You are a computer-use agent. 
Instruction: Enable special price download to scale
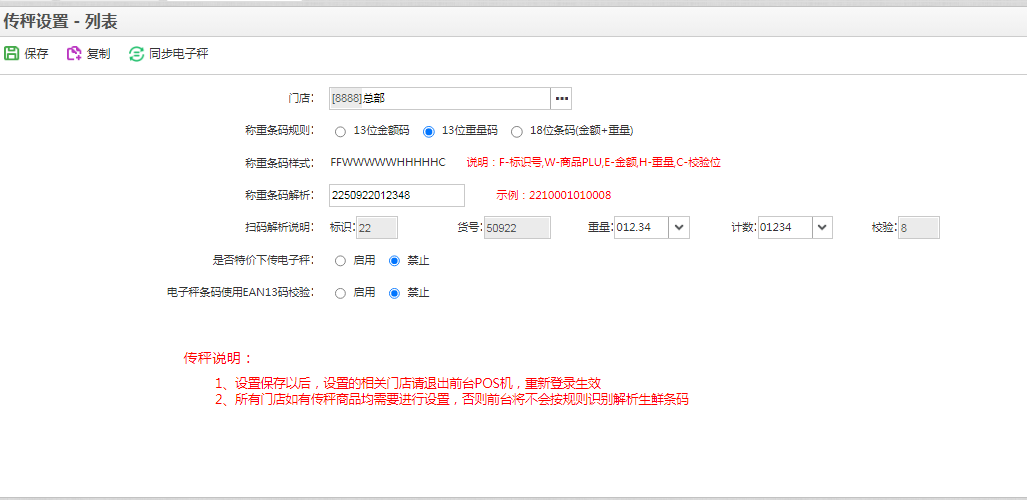341,261
